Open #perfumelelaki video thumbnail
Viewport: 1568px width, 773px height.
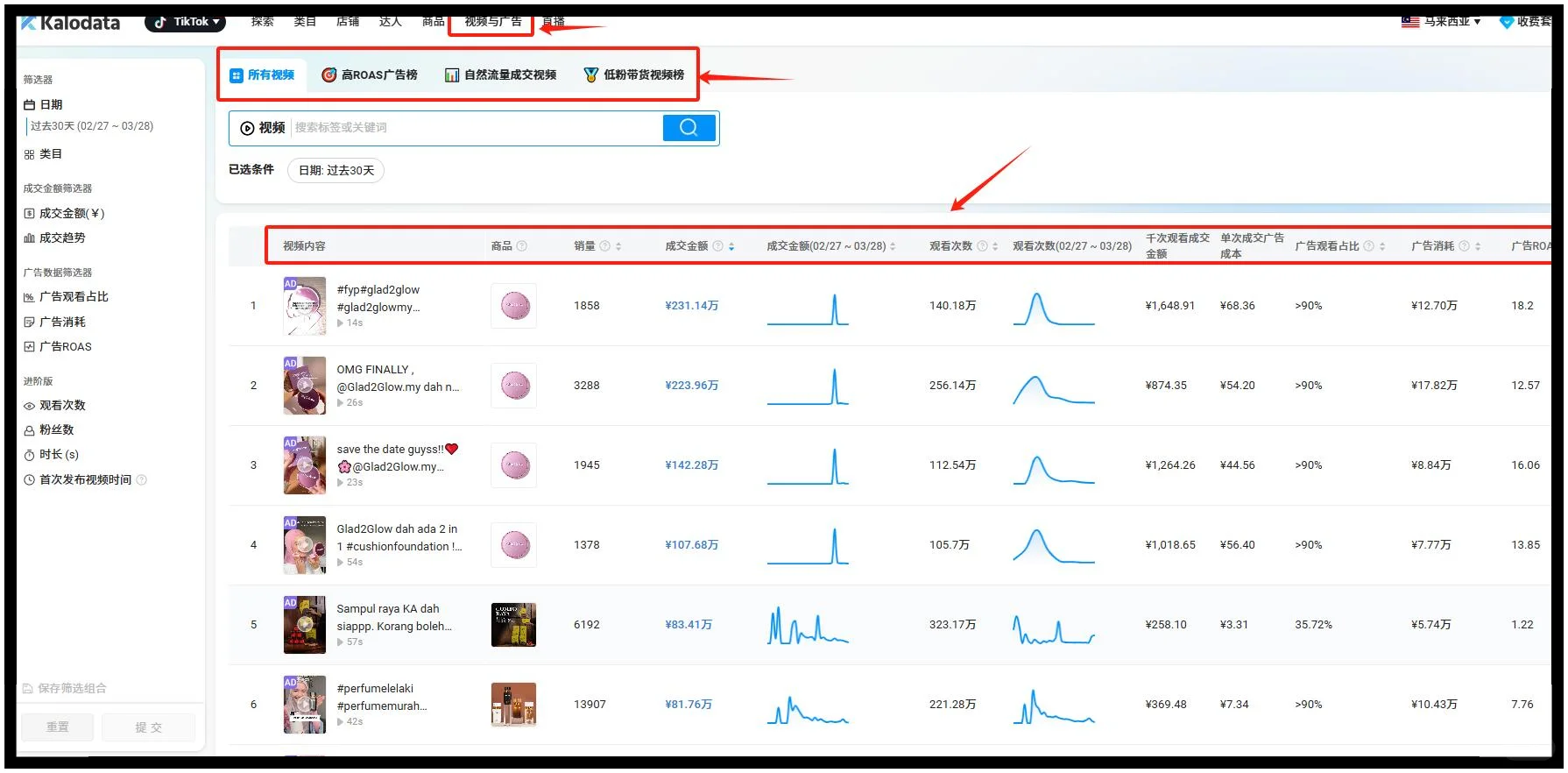(x=305, y=705)
